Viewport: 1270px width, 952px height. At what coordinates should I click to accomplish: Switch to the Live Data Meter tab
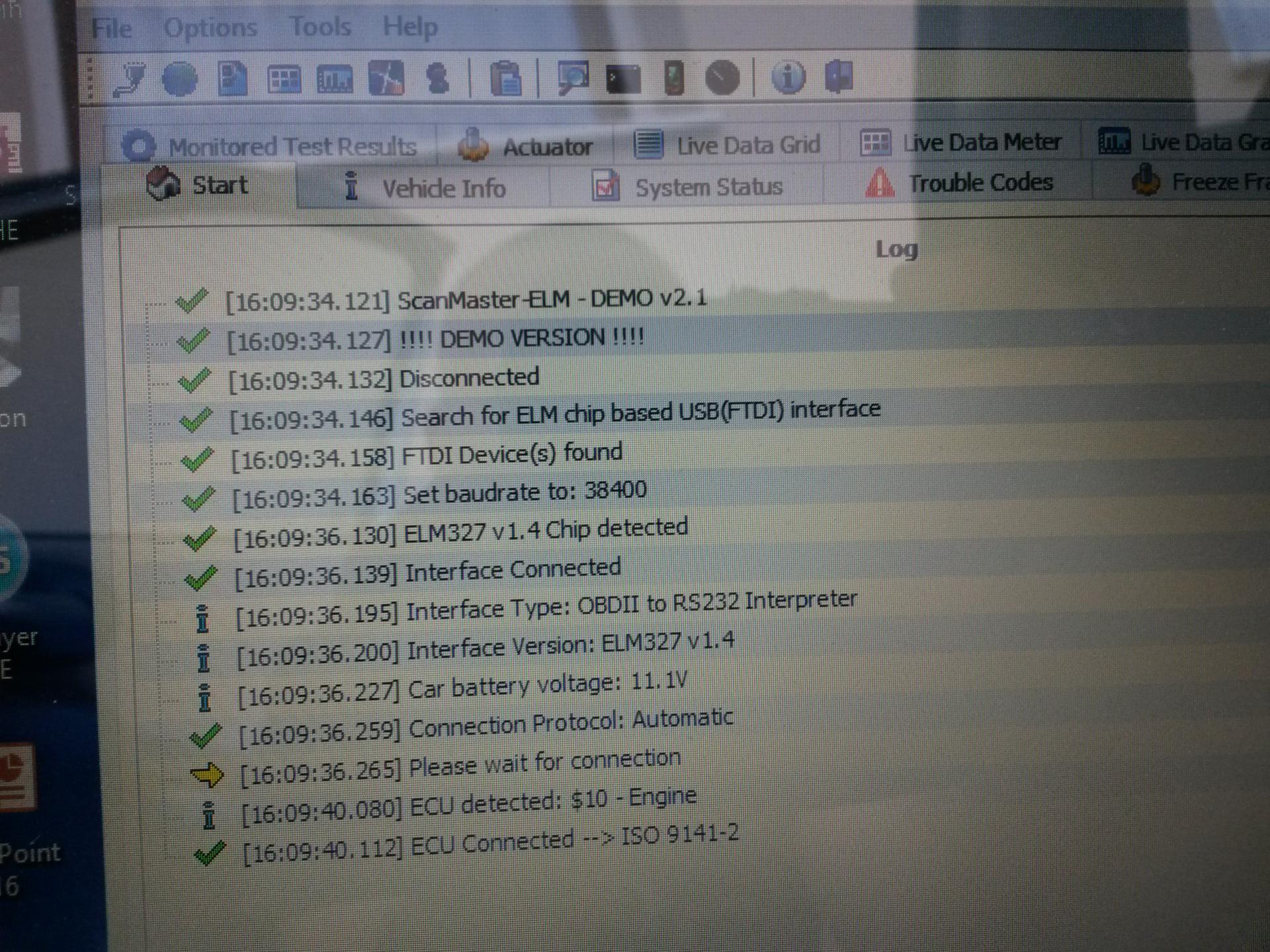(x=960, y=142)
